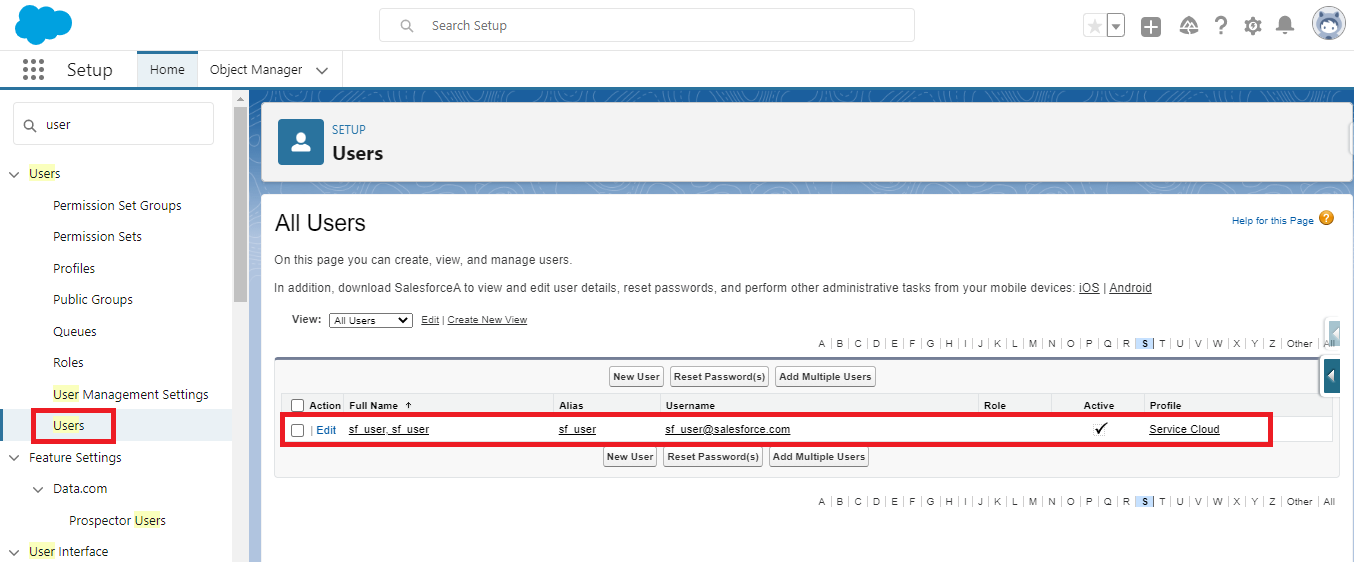
Task: Open Profiles in sidebar
Action: 74,268
